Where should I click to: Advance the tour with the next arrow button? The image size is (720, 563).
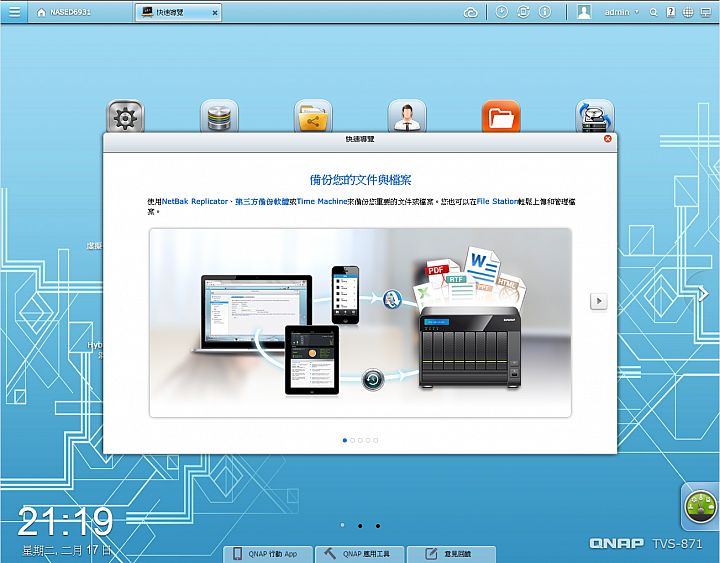click(598, 301)
